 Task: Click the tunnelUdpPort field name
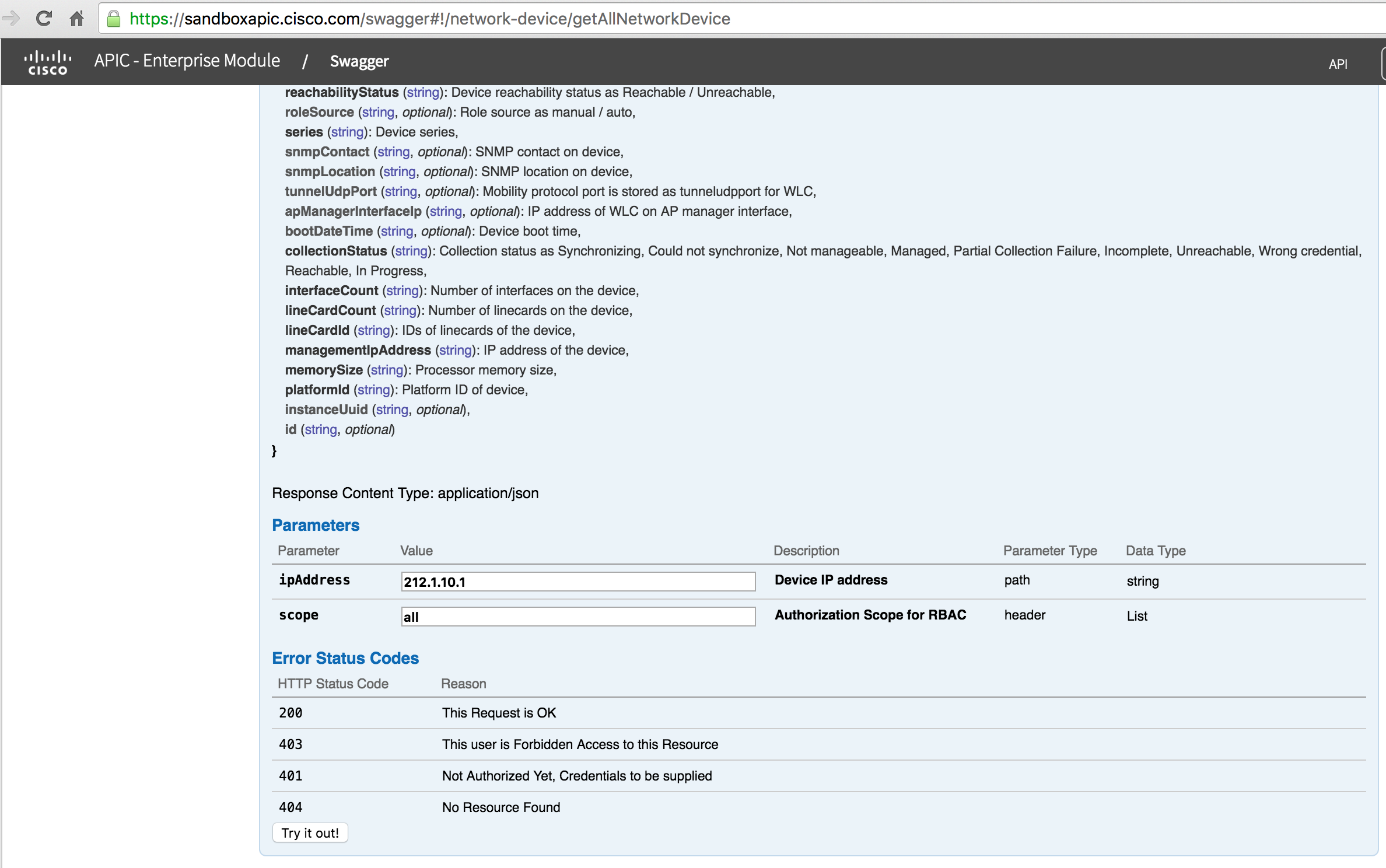(x=331, y=191)
